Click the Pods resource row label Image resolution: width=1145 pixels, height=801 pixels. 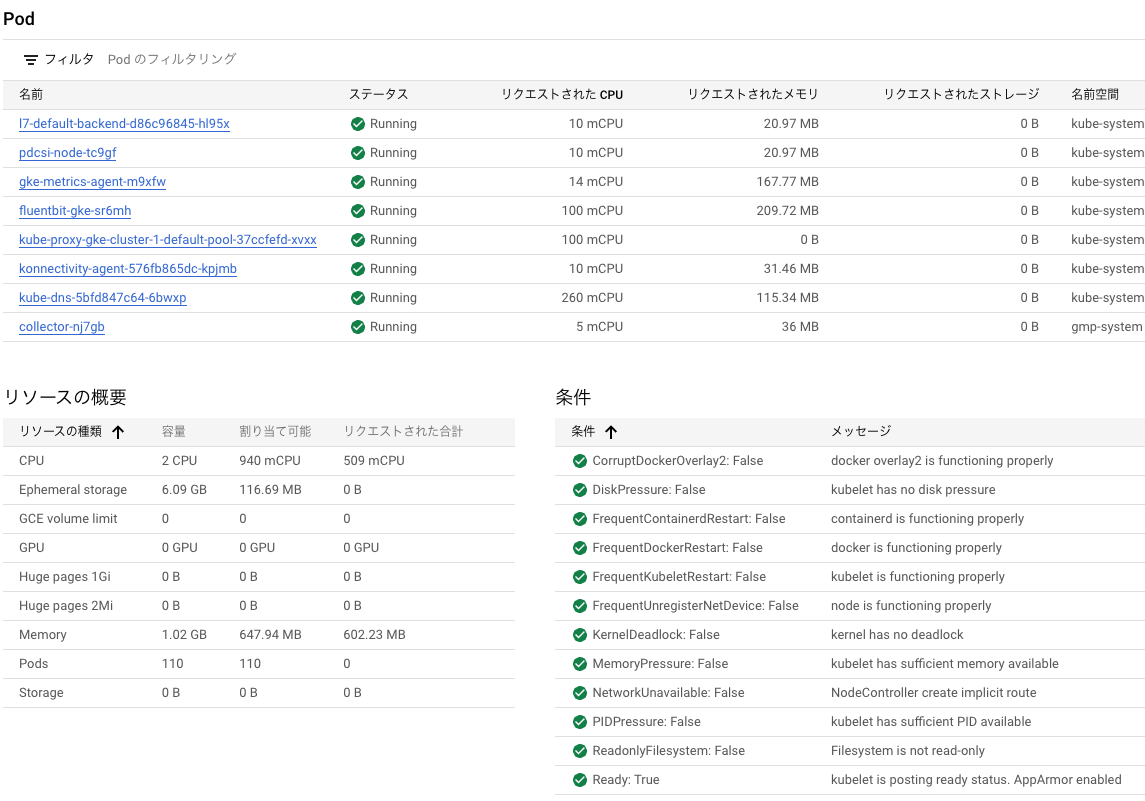pyautogui.click(x=34, y=664)
